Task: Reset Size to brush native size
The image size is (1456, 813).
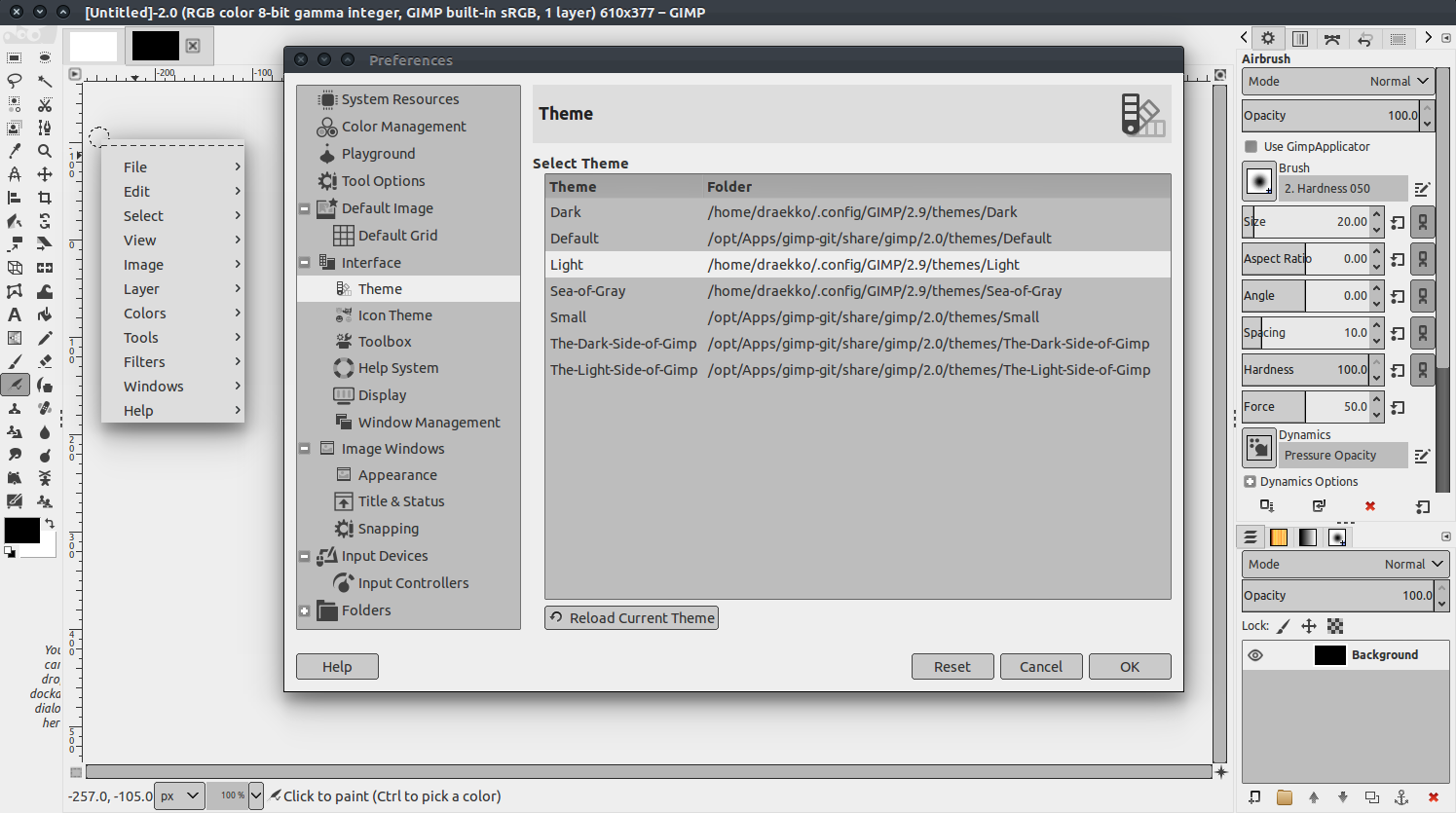Action: tap(1398, 223)
